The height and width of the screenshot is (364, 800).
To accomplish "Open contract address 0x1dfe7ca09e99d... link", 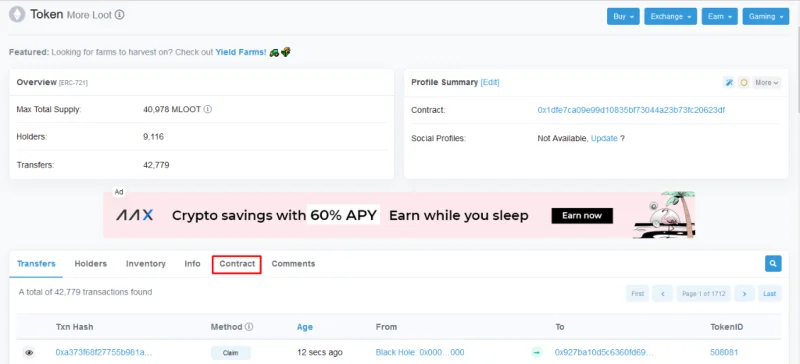I will pyautogui.click(x=631, y=110).
